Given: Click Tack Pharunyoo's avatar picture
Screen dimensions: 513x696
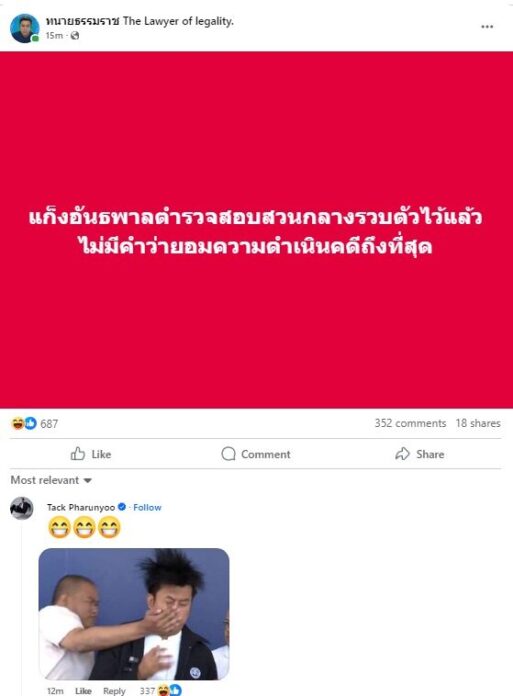Looking at the screenshot, I should (22, 508).
